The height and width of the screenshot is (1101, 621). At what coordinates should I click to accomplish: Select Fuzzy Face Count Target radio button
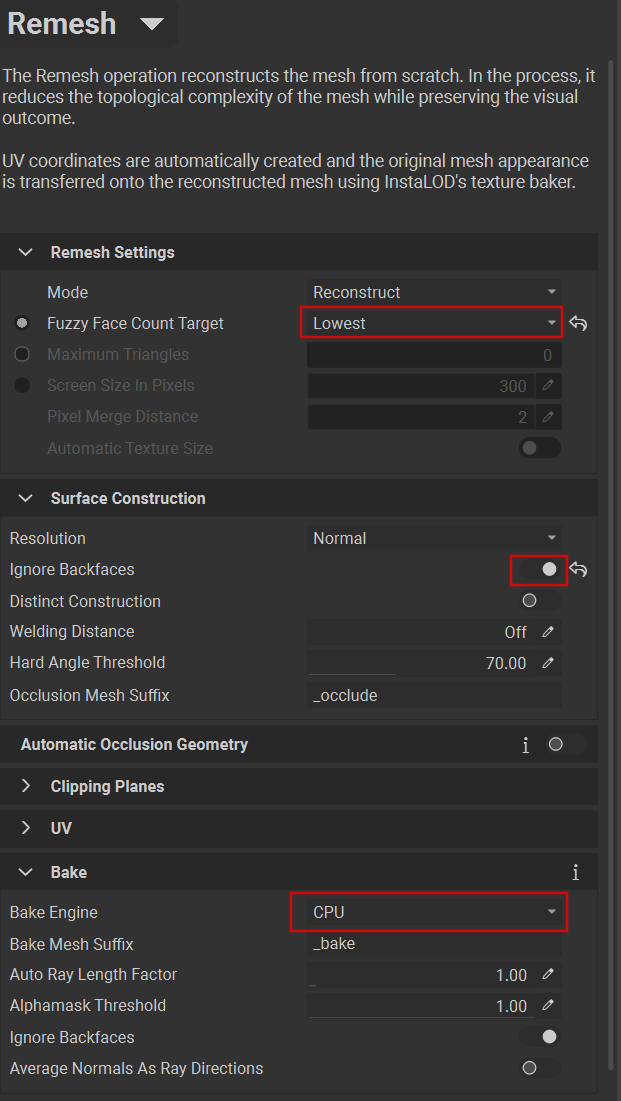click(22, 324)
